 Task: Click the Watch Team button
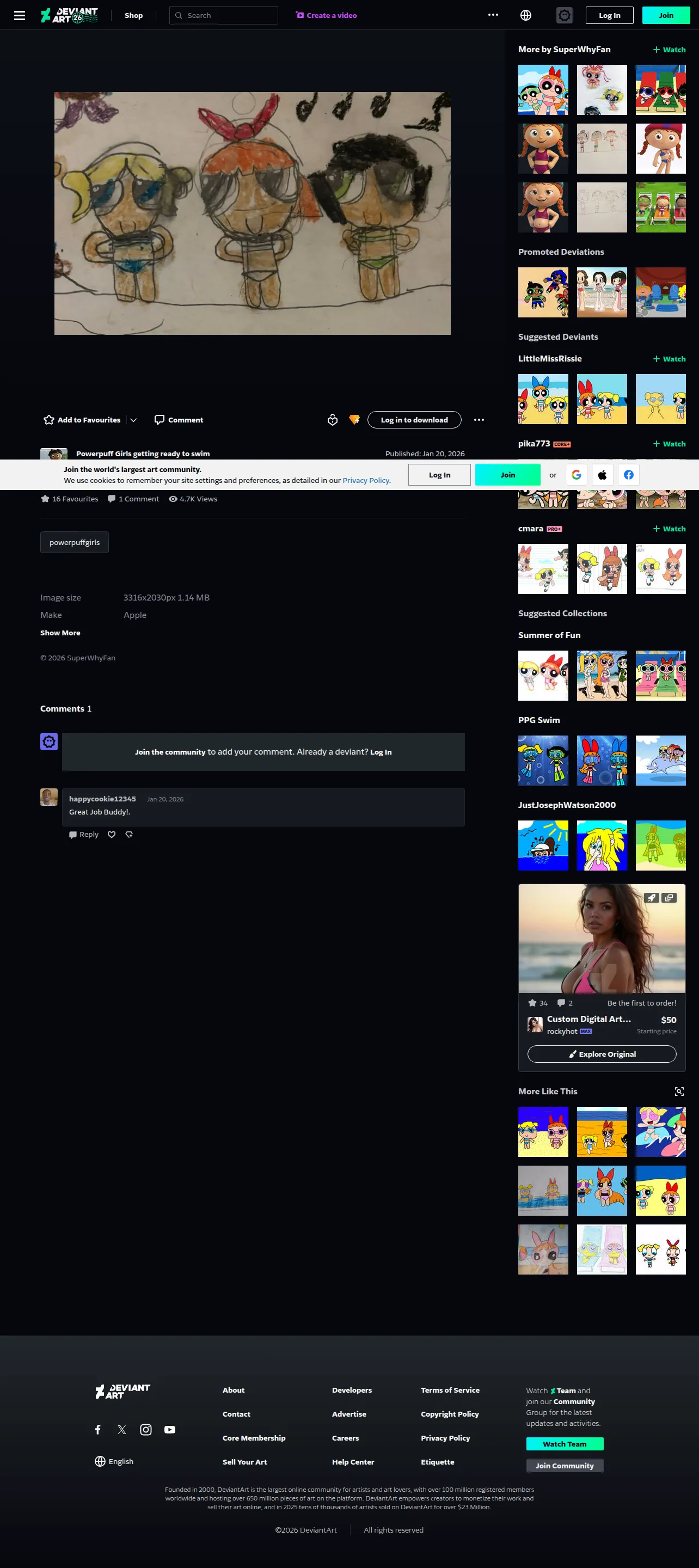(565, 1444)
